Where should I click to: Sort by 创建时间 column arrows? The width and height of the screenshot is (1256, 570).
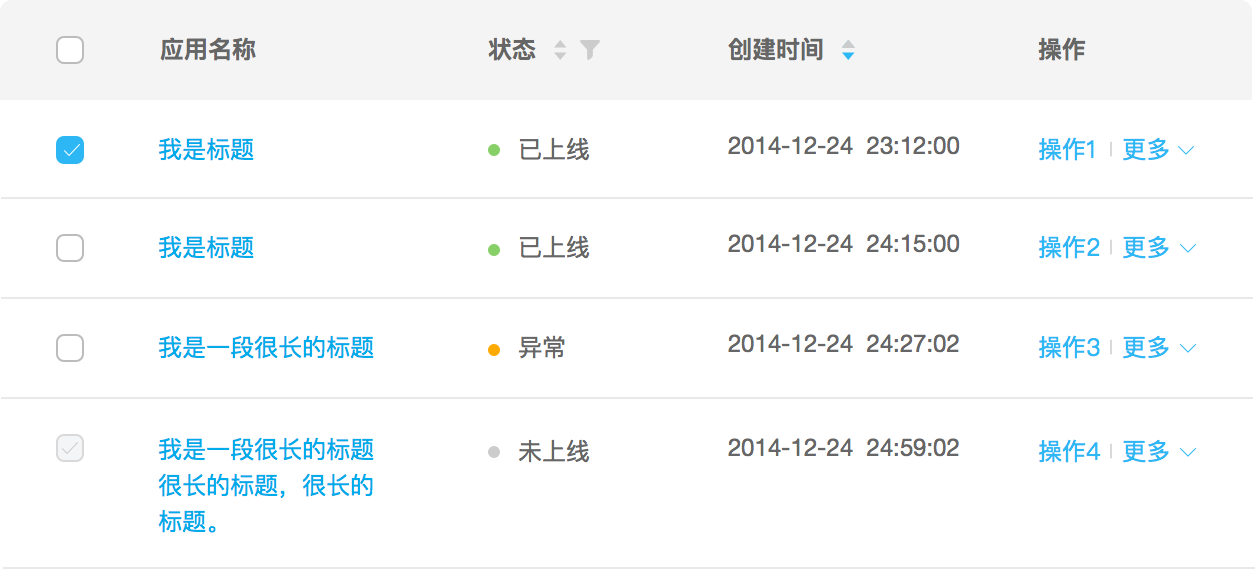(848, 50)
